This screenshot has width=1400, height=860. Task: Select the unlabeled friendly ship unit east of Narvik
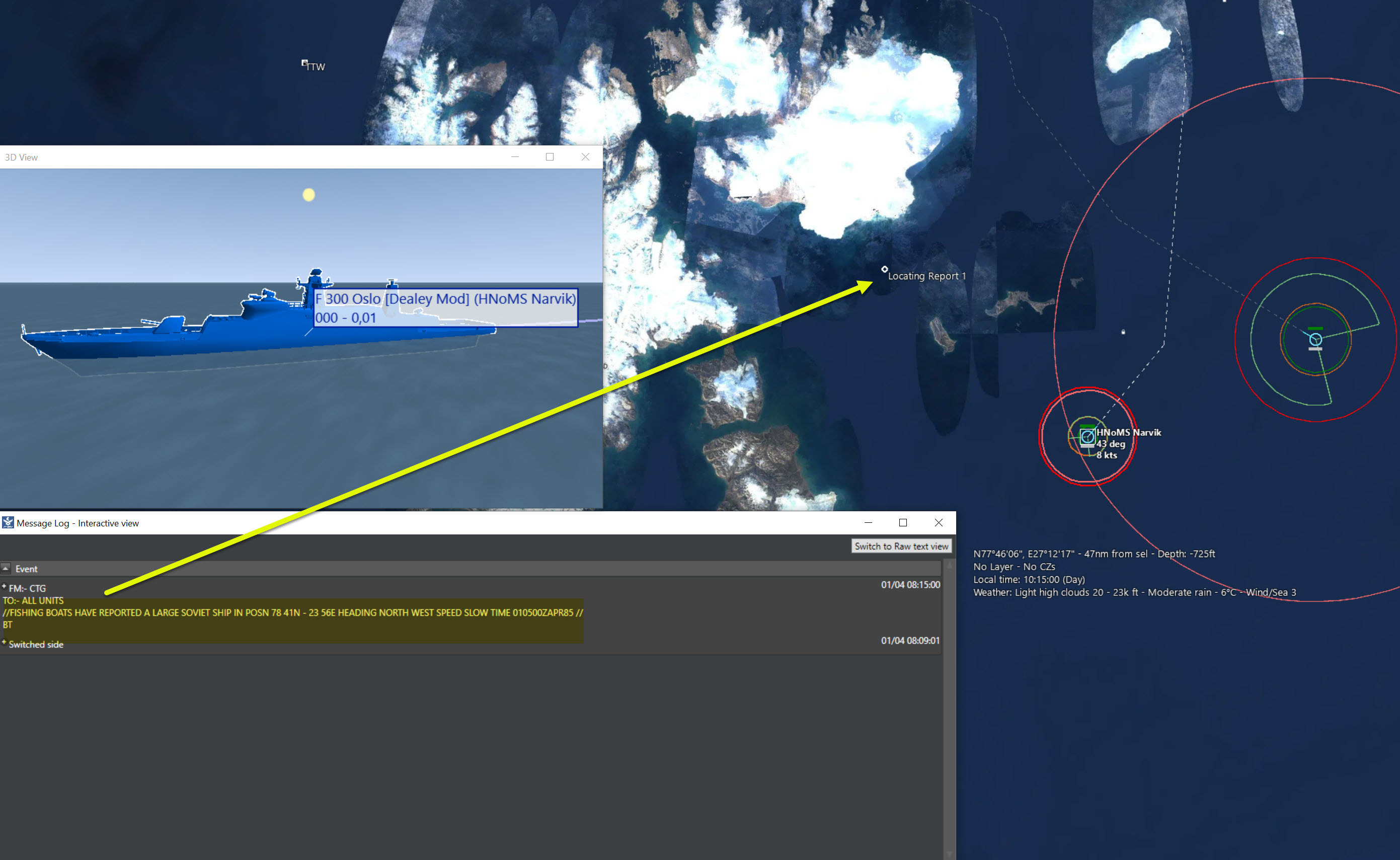click(1315, 340)
